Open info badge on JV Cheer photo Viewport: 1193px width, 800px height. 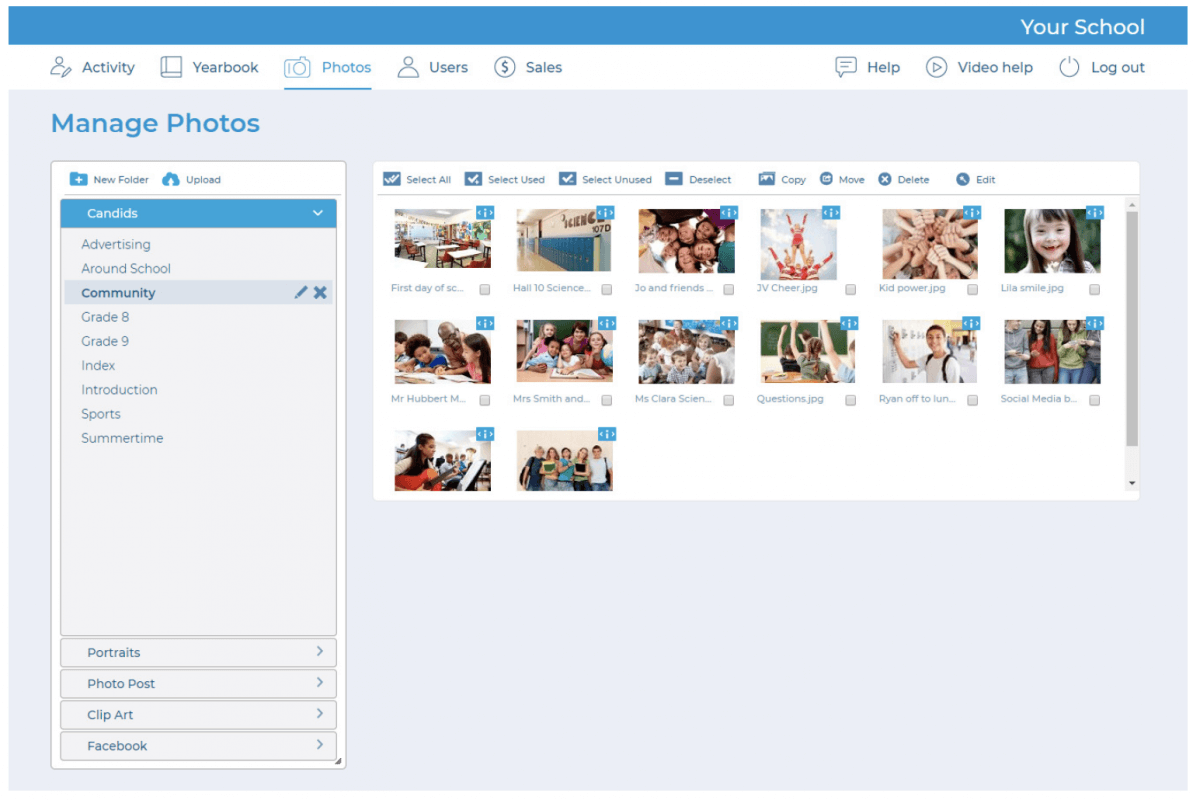click(x=830, y=213)
